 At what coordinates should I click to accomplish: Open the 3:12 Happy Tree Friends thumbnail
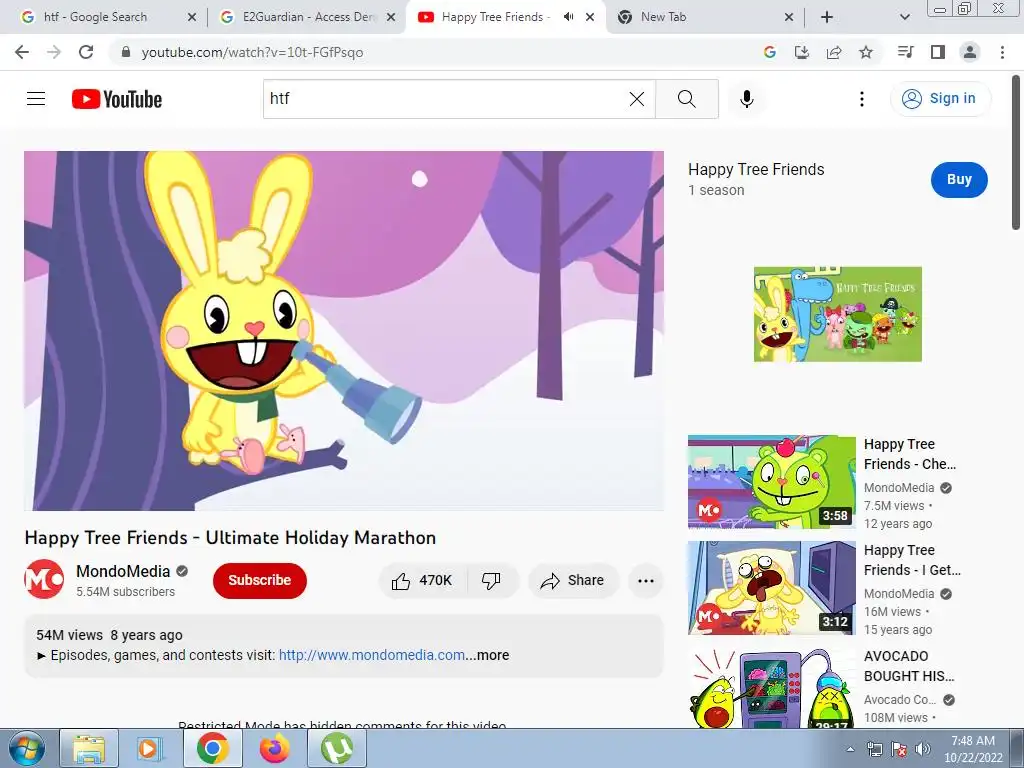(771, 588)
